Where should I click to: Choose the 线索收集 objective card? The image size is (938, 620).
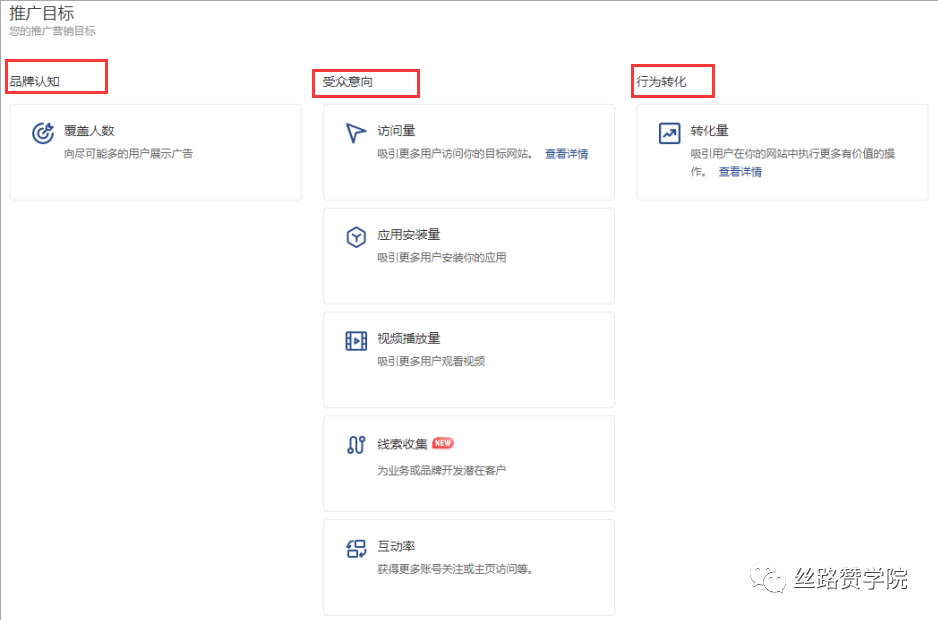point(468,463)
